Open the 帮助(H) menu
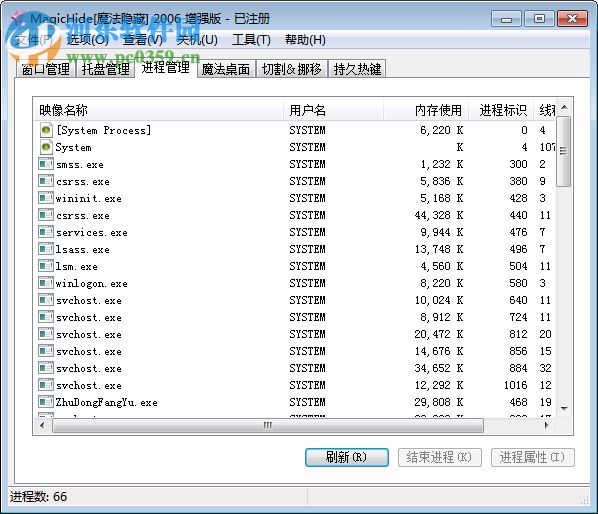 [x=305, y=40]
